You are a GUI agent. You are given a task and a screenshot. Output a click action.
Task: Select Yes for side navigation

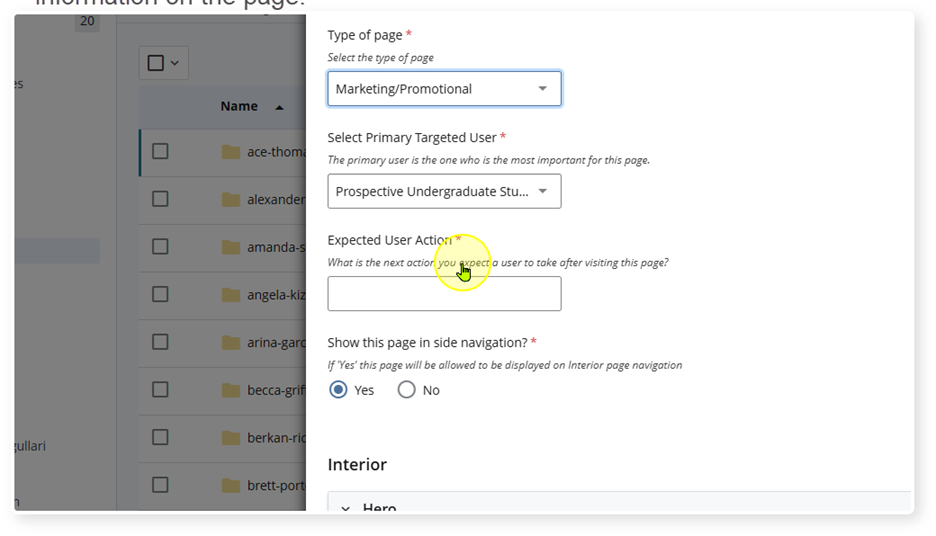pyautogui.click(x=339, y=390)
